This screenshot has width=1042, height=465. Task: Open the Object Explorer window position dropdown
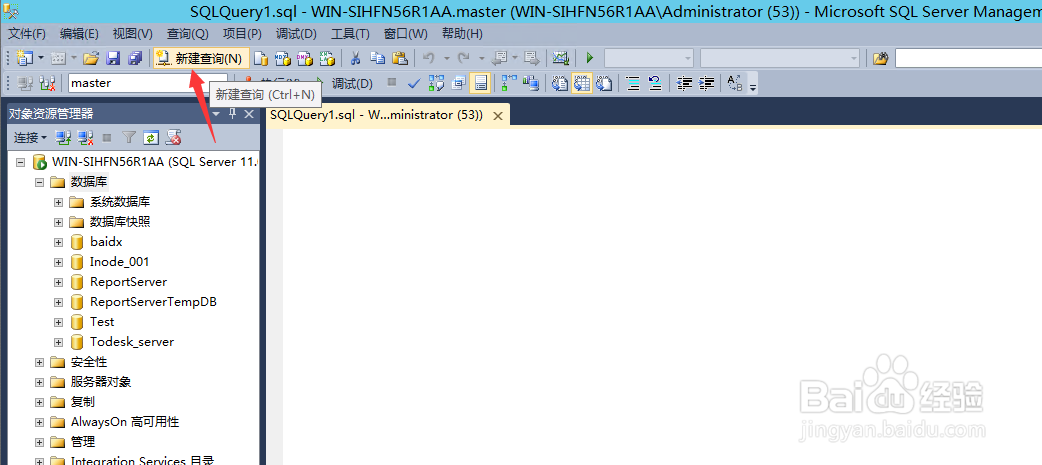coord(216,114)
